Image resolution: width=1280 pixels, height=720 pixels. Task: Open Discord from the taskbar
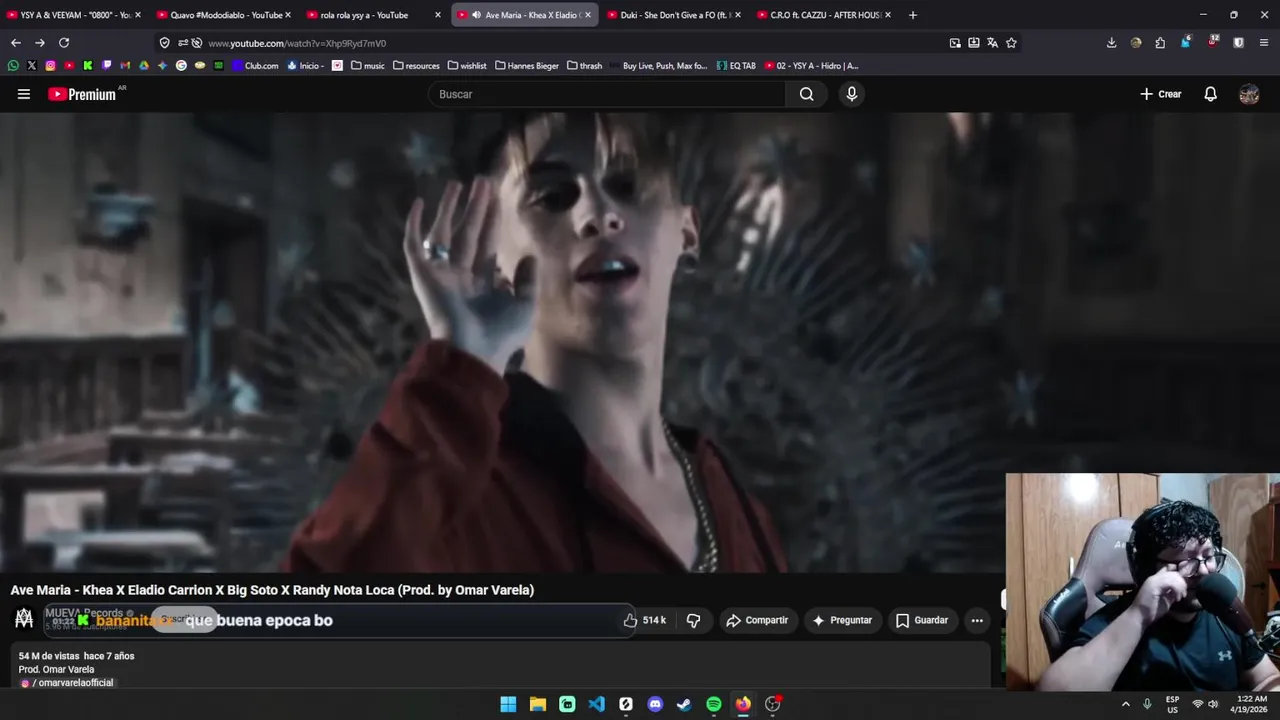[x=655, y=704]
